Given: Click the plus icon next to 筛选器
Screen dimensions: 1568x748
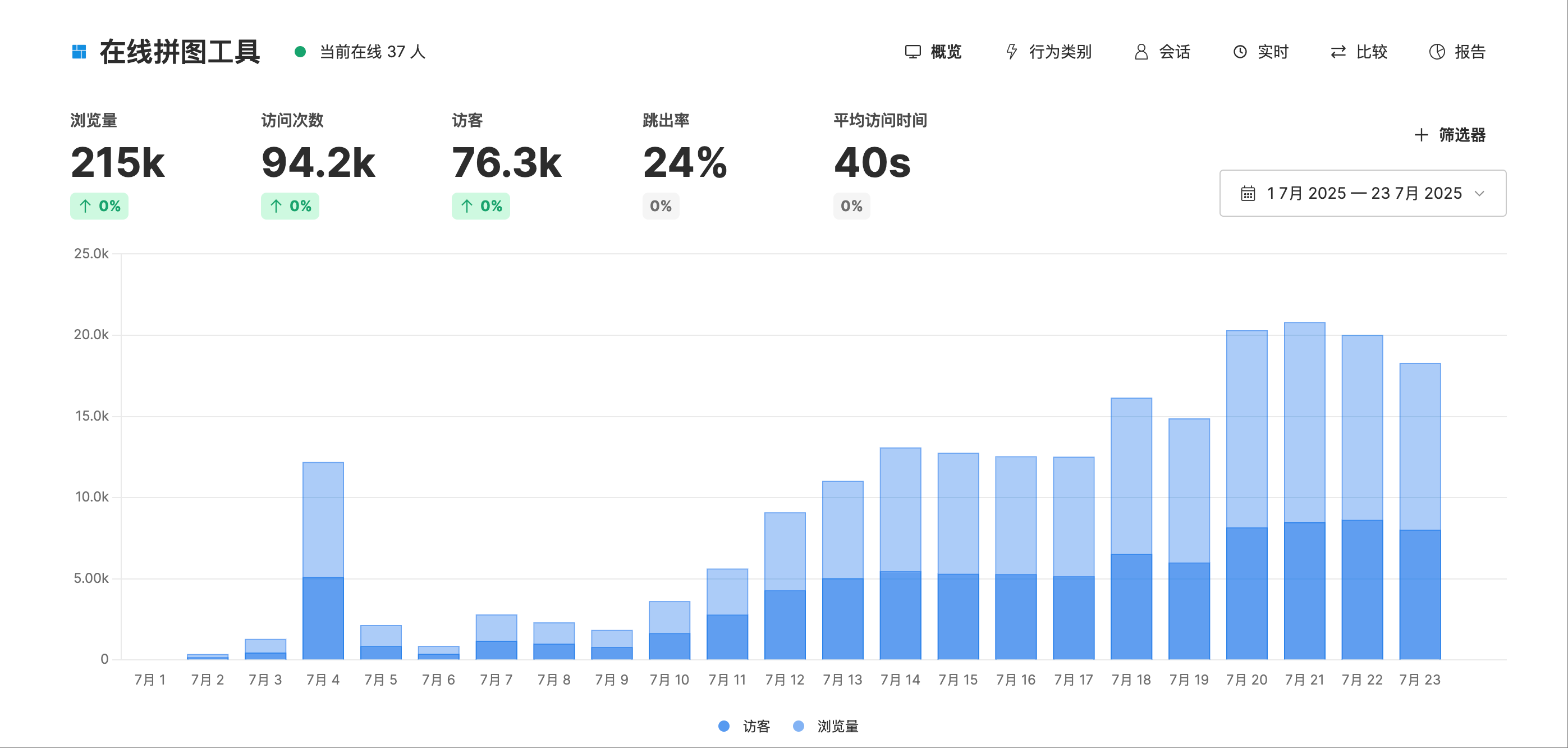Looking at the screenshot, I should pyautogui.click(x=1421, y=135).
